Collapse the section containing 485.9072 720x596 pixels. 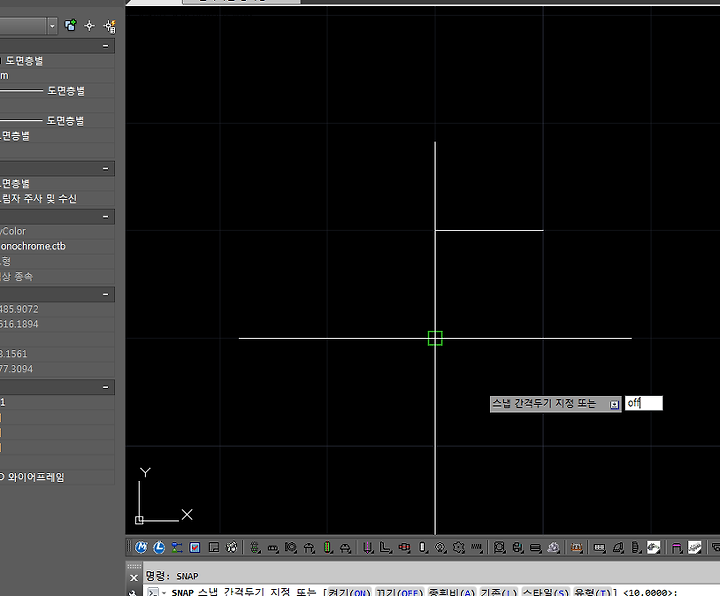point(106,294)
